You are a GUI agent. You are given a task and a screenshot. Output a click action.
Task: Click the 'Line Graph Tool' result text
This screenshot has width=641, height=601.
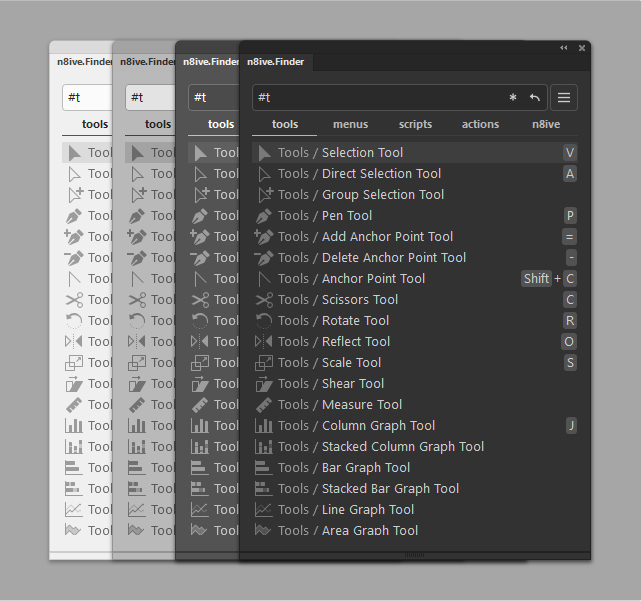[368, 510]
